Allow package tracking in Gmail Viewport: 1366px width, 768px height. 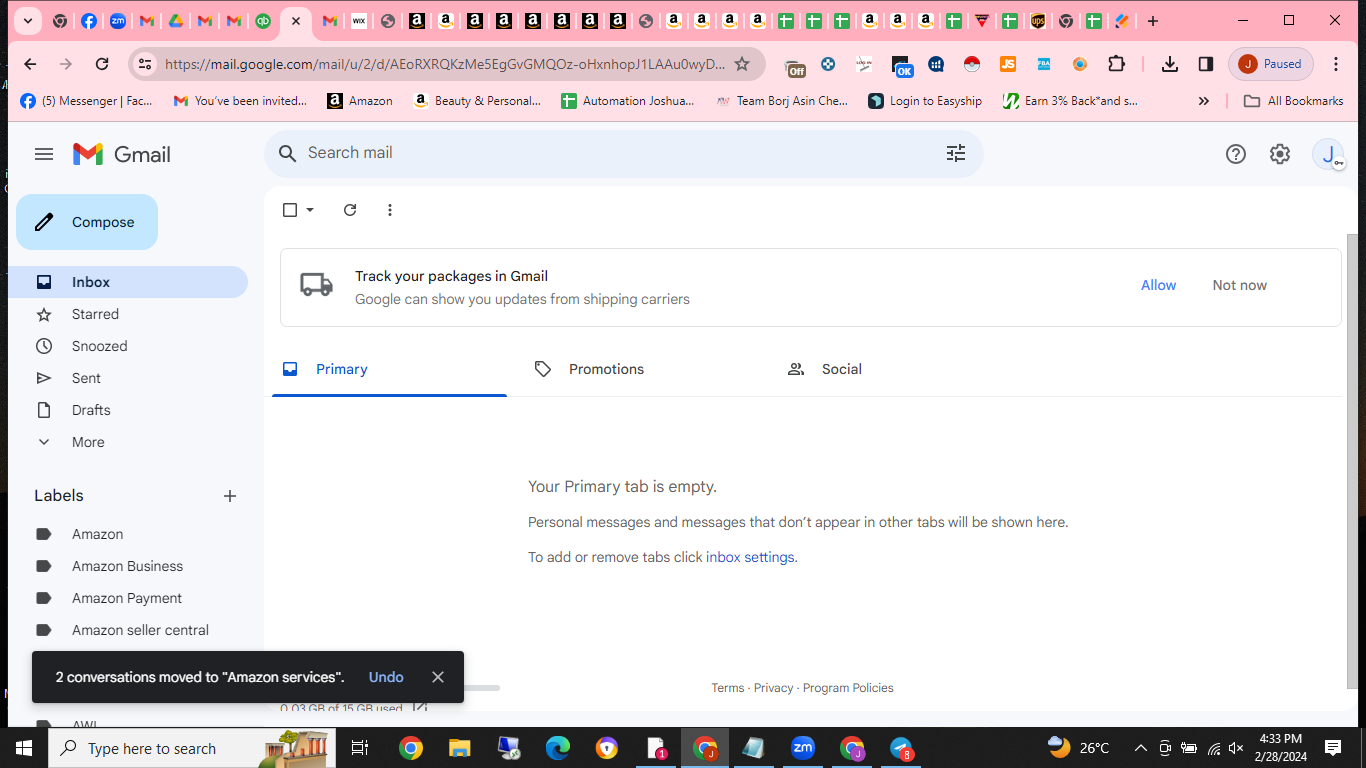pos(1158,285)
